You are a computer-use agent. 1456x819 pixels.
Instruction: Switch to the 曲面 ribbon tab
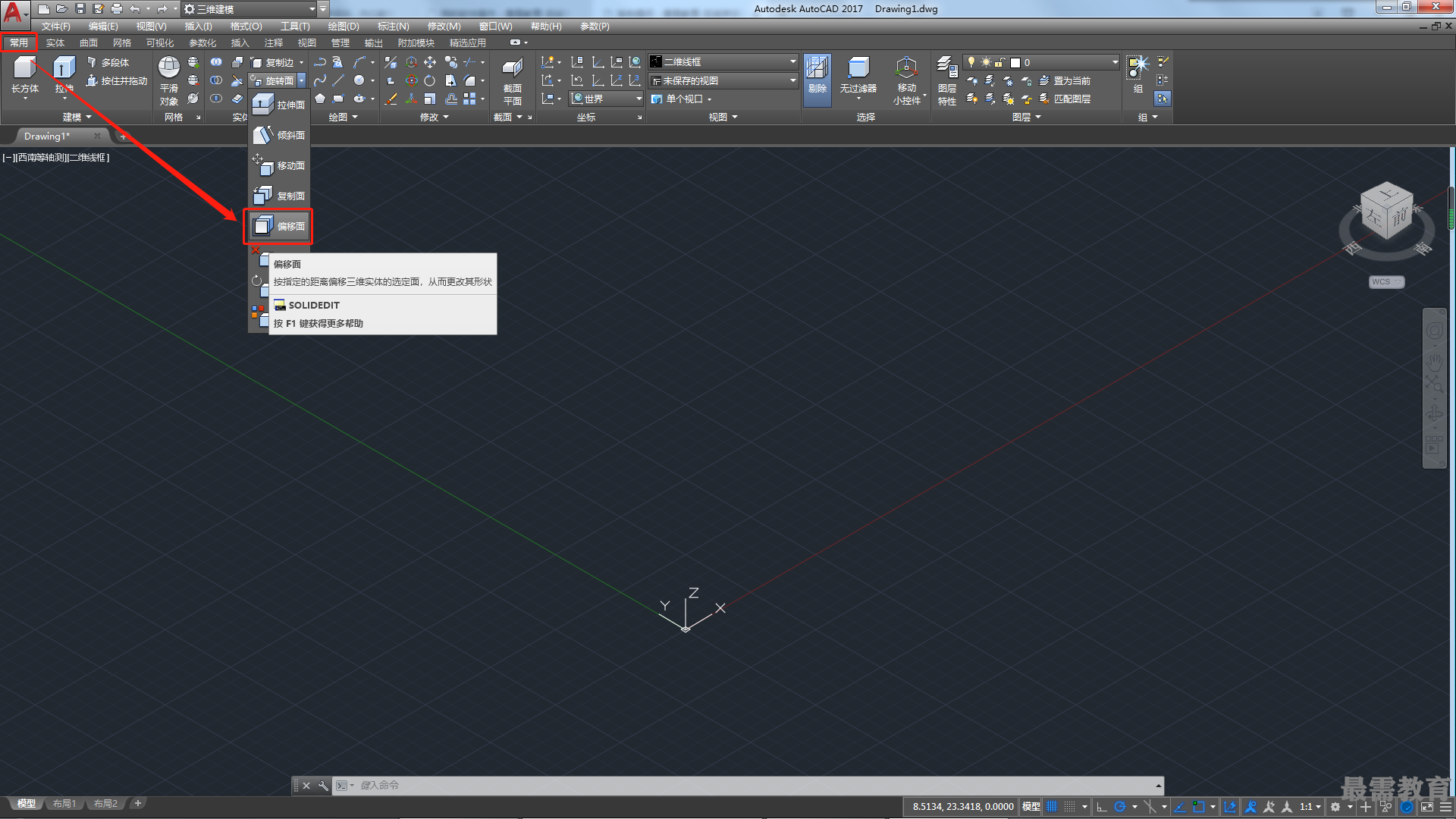coord(89,42)
